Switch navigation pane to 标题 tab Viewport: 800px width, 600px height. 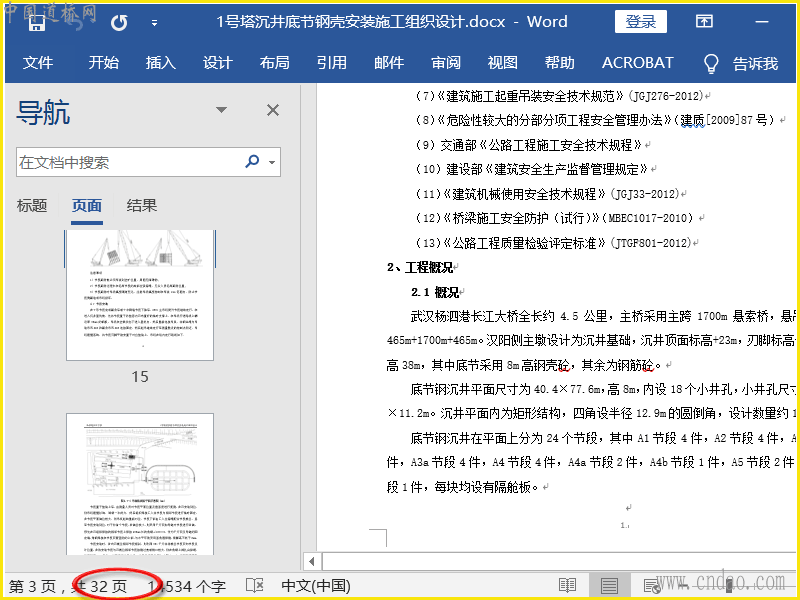tap(32, 206)
